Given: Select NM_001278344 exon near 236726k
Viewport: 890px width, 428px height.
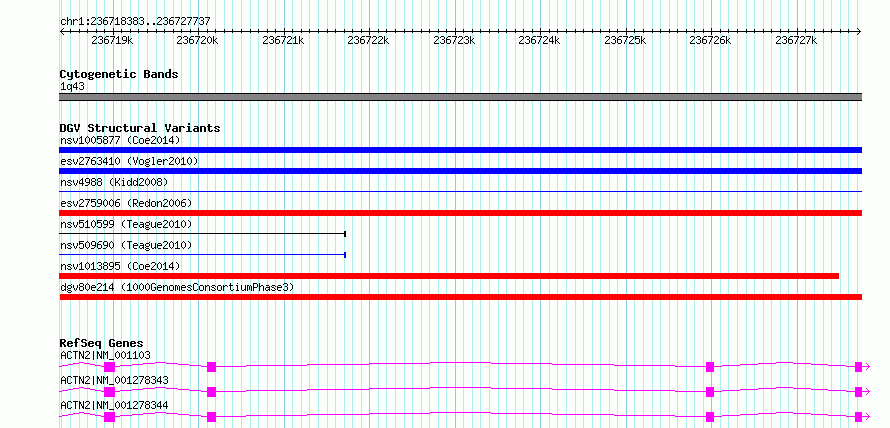Looking at the screenshot, I should 710,417.
